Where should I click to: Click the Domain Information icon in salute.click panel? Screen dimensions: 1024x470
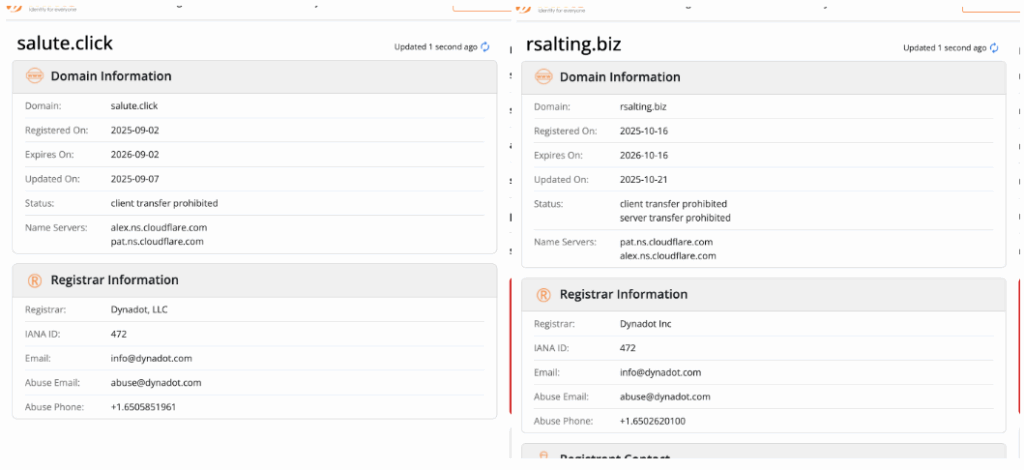[34, 76]
